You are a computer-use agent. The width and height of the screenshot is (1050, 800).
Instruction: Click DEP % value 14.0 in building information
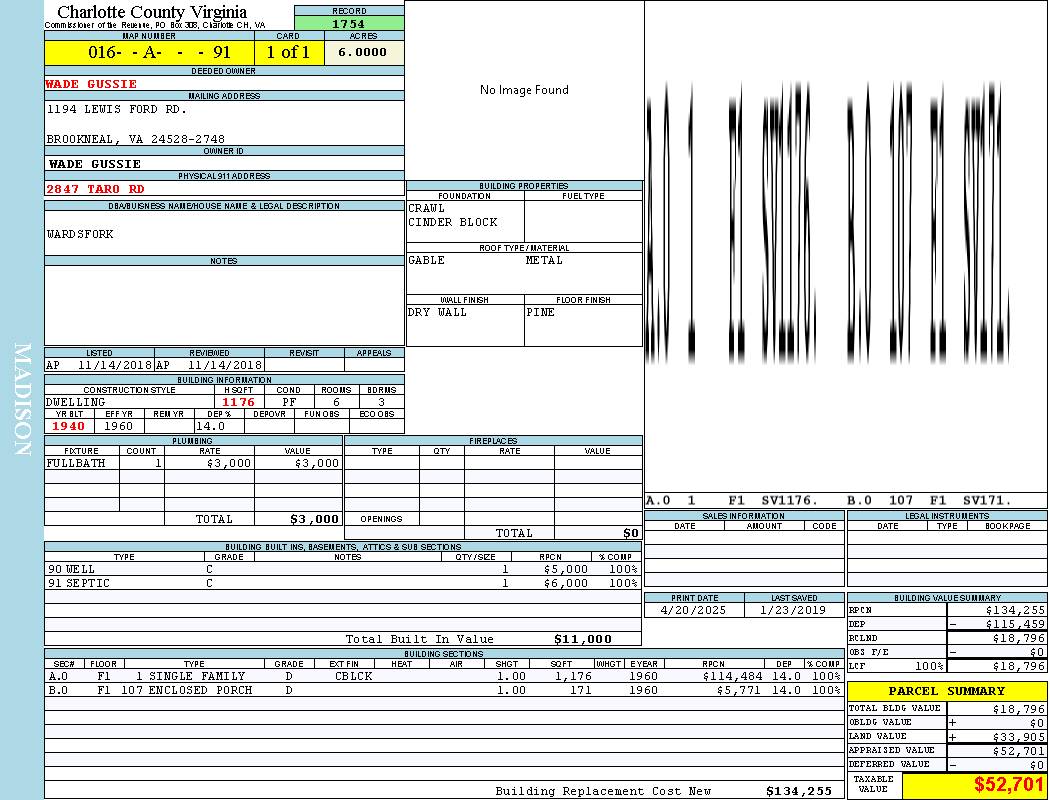(210, 426)
